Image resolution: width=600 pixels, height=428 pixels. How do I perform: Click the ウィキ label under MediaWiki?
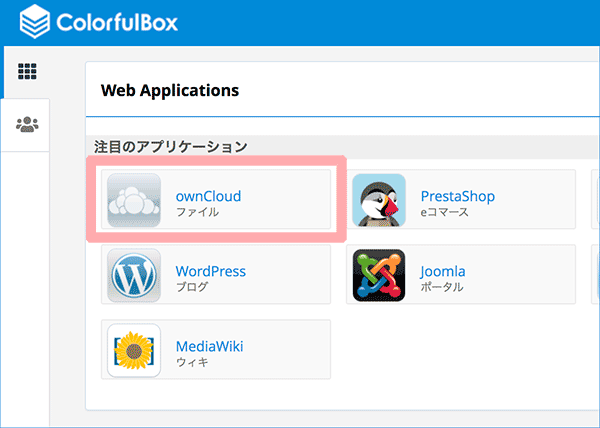tap(192, 362)
